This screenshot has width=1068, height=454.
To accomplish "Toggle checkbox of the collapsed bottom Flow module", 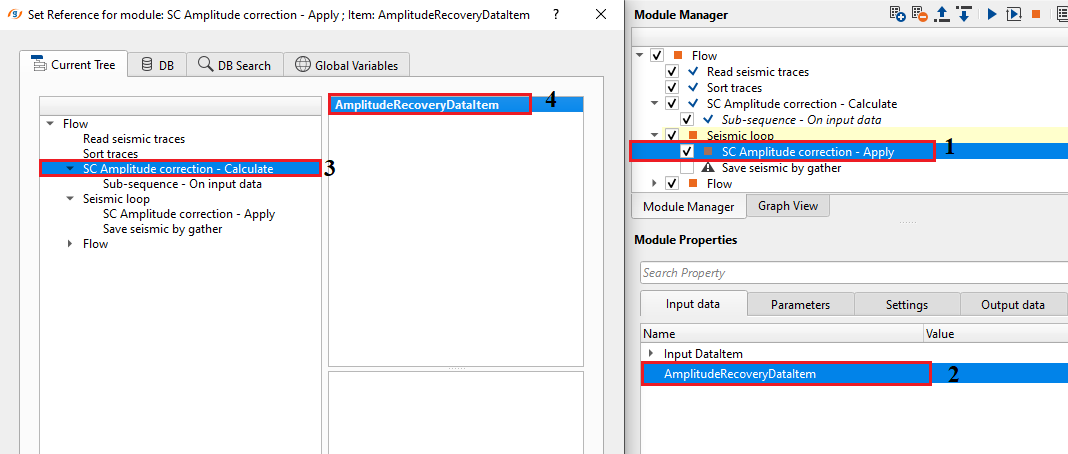I will coord(672,183).
